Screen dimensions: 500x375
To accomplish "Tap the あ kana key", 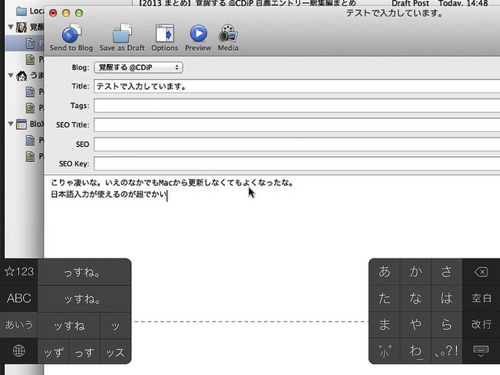I will coord(384,272).
